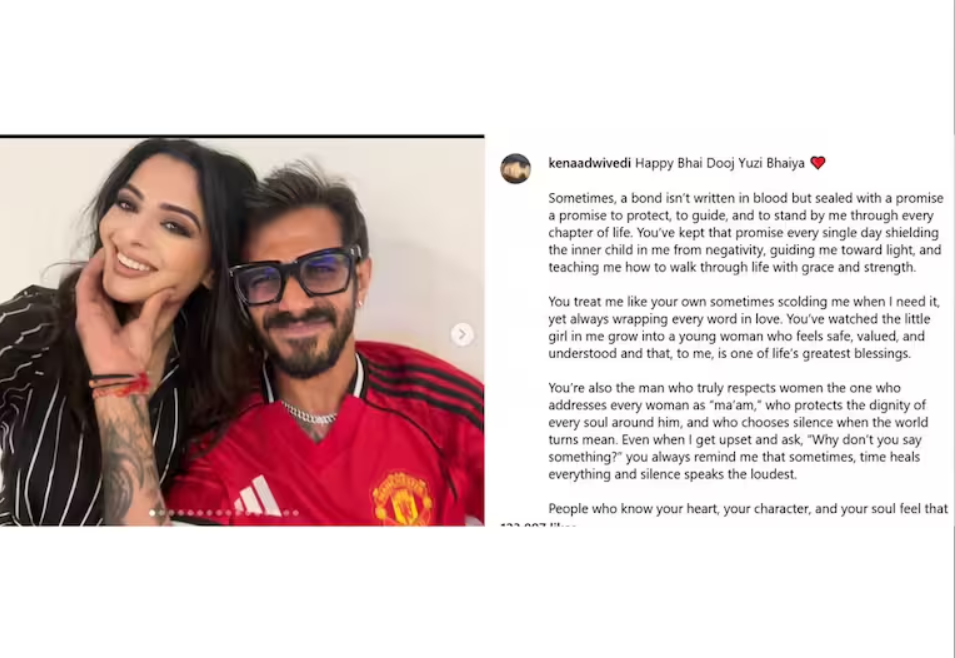Click the vertical scrollbar at right edge
Viewport: 955px width, 658px height.
coord(953,329)
